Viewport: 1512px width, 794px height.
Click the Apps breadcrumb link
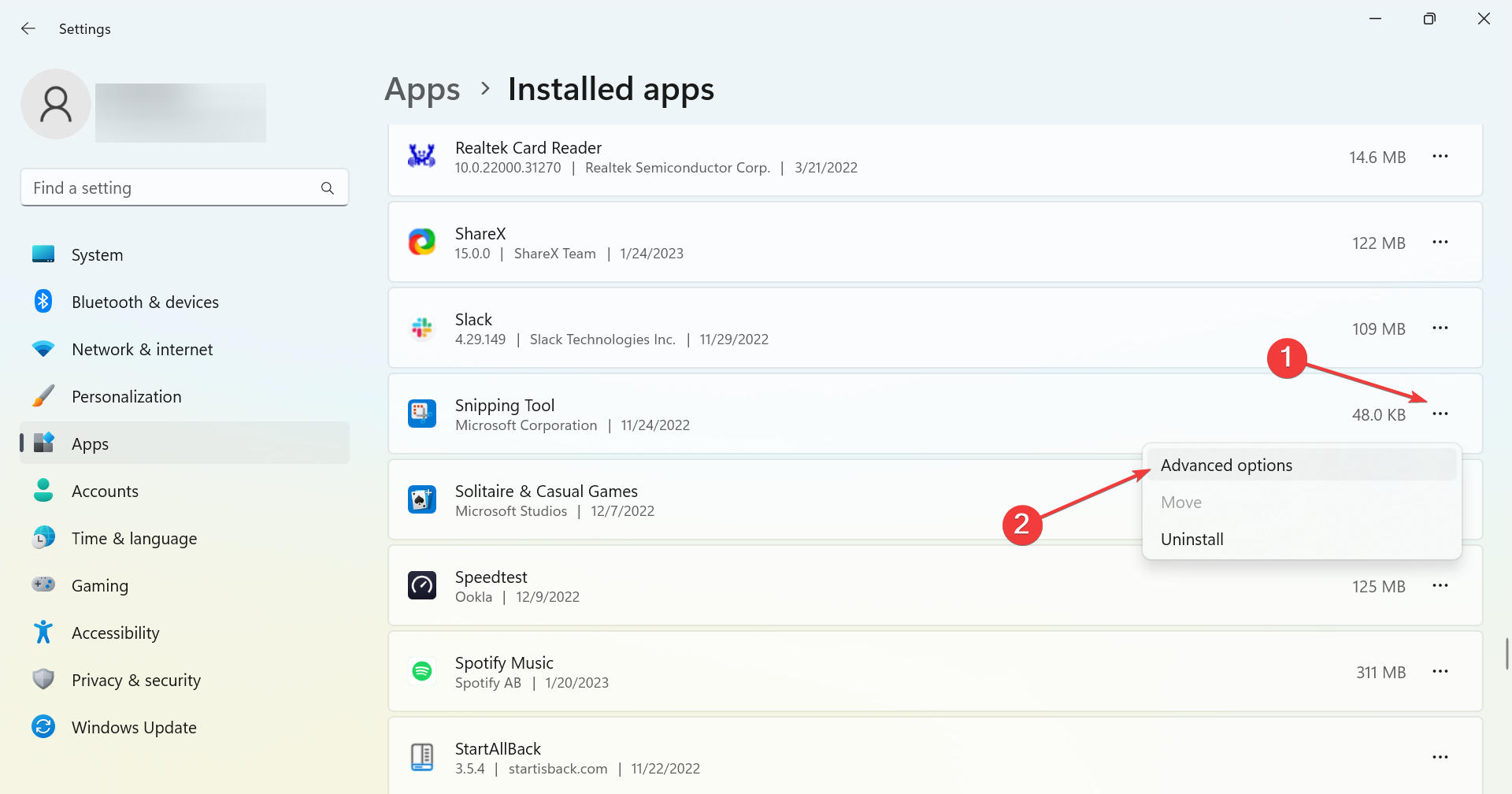pyautogui.click(x=422, y=90)
